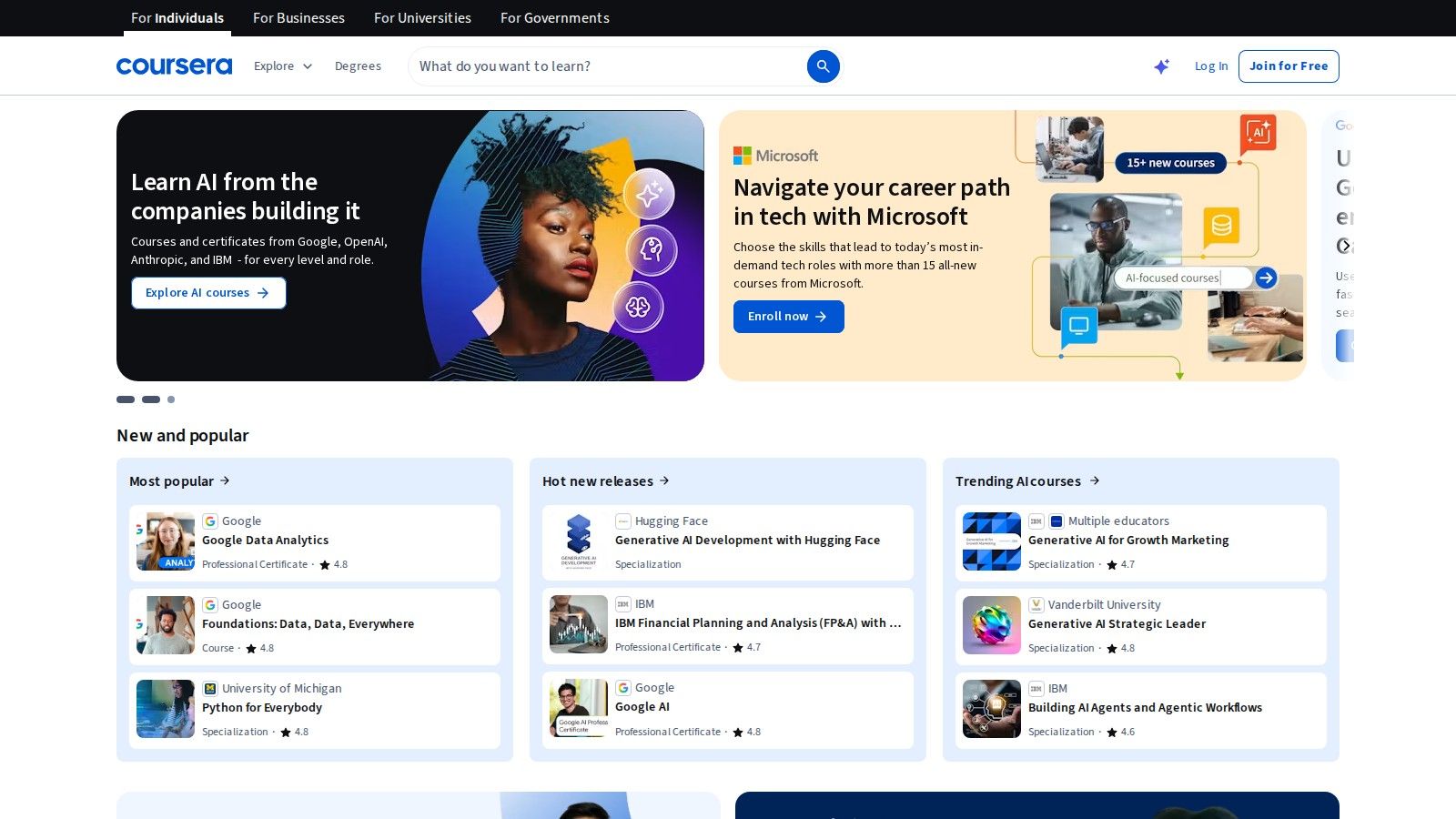
Task: Click the IBM FP&A course thumbnail
Action: pos(579,624)
